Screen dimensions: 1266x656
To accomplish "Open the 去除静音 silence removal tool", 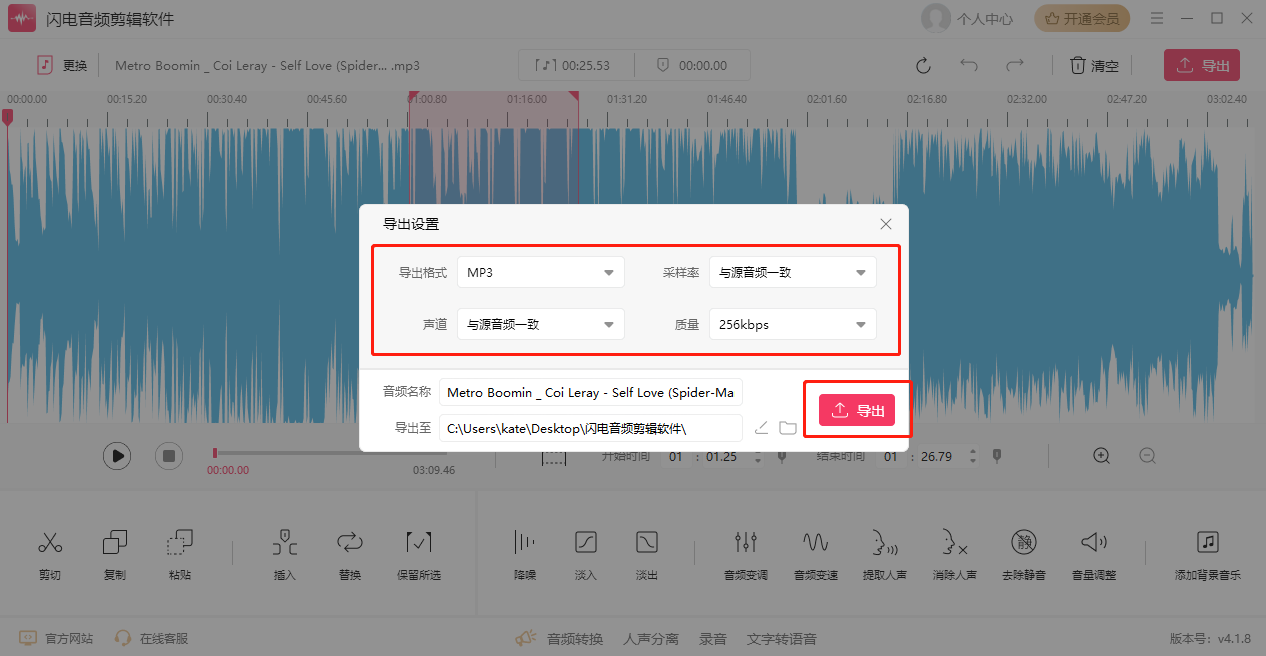I will pyautogui.click(x=1023, y=555).
